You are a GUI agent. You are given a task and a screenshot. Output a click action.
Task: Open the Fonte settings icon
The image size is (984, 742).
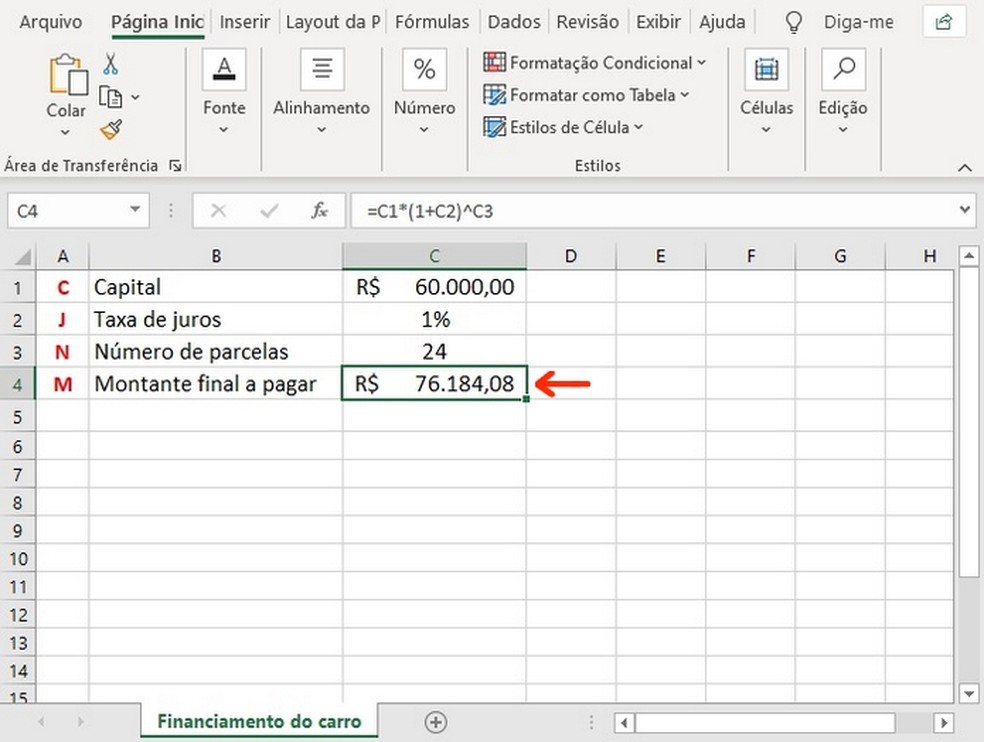click(x=223, y=69)
